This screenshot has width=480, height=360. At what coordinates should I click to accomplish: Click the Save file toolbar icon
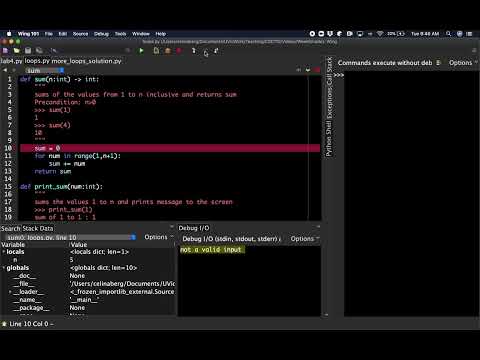(x=28, y=51)
